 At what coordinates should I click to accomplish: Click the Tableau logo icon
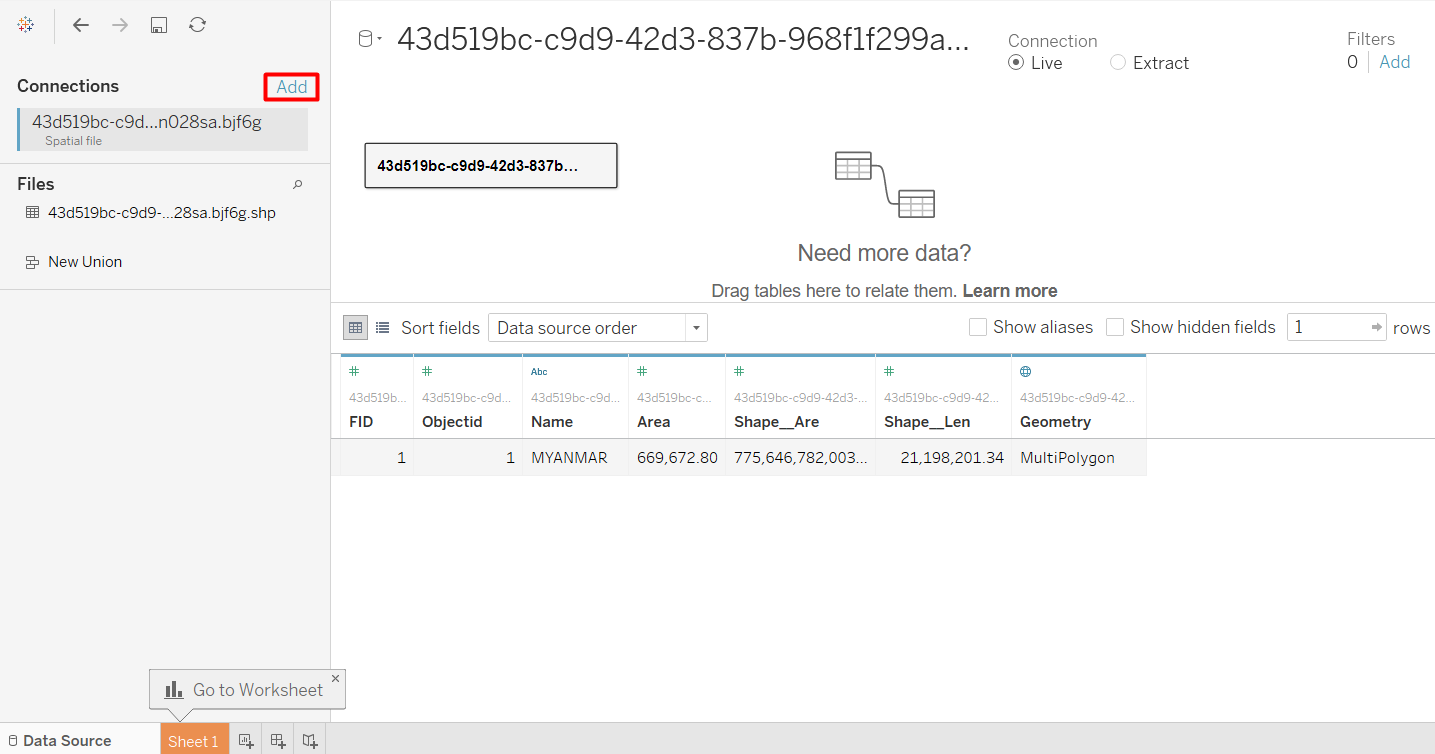coord(26,25)
